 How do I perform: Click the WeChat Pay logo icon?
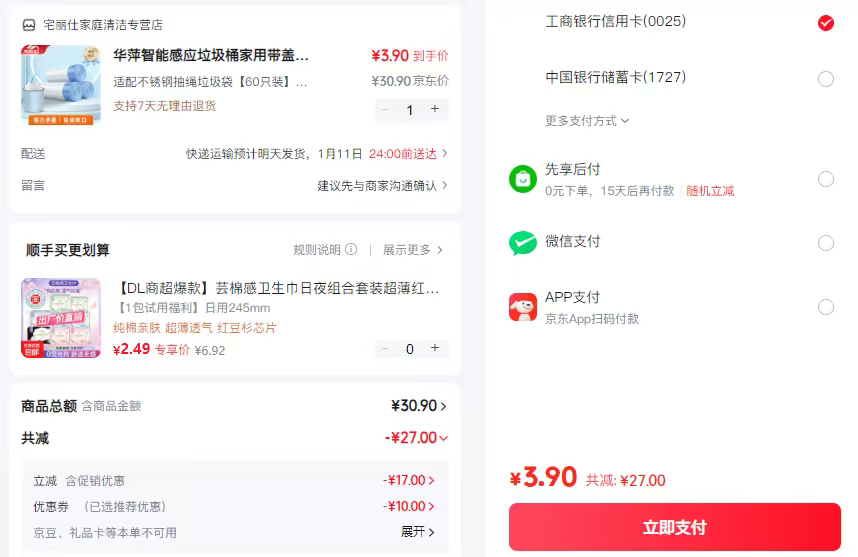(523, 243)
